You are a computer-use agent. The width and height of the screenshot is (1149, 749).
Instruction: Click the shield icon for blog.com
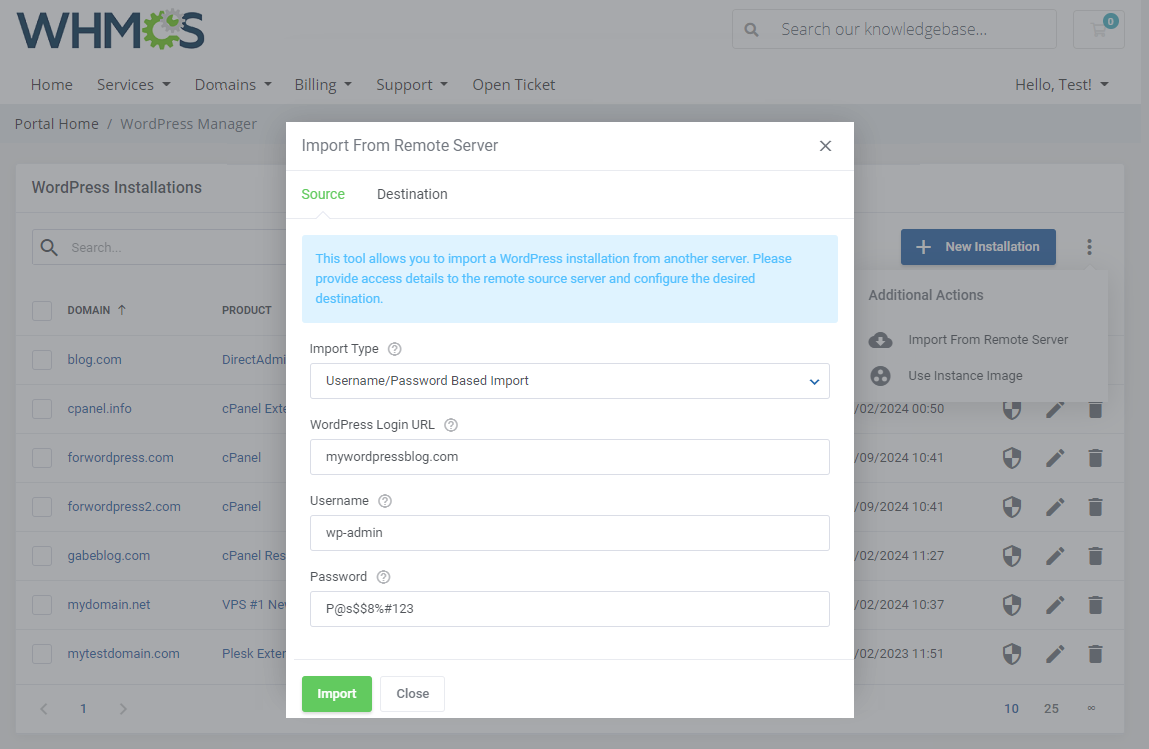(1011, 359)
